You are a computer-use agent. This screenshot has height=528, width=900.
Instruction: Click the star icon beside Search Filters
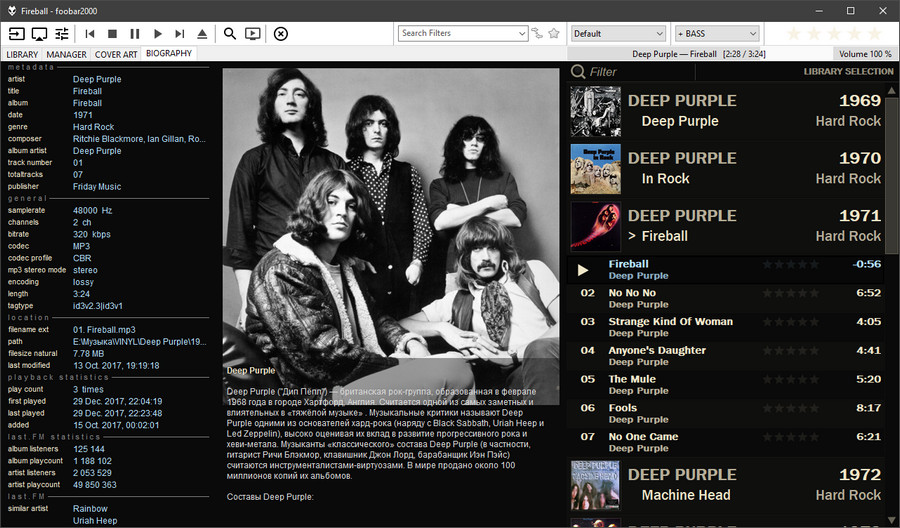tap(554, 33)
